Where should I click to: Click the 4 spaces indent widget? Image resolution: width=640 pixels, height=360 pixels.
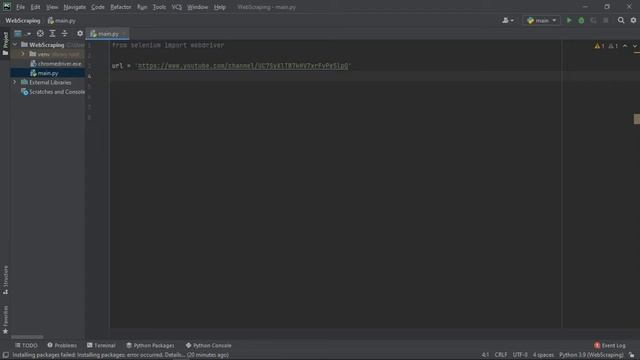click(x=543, y=355)
